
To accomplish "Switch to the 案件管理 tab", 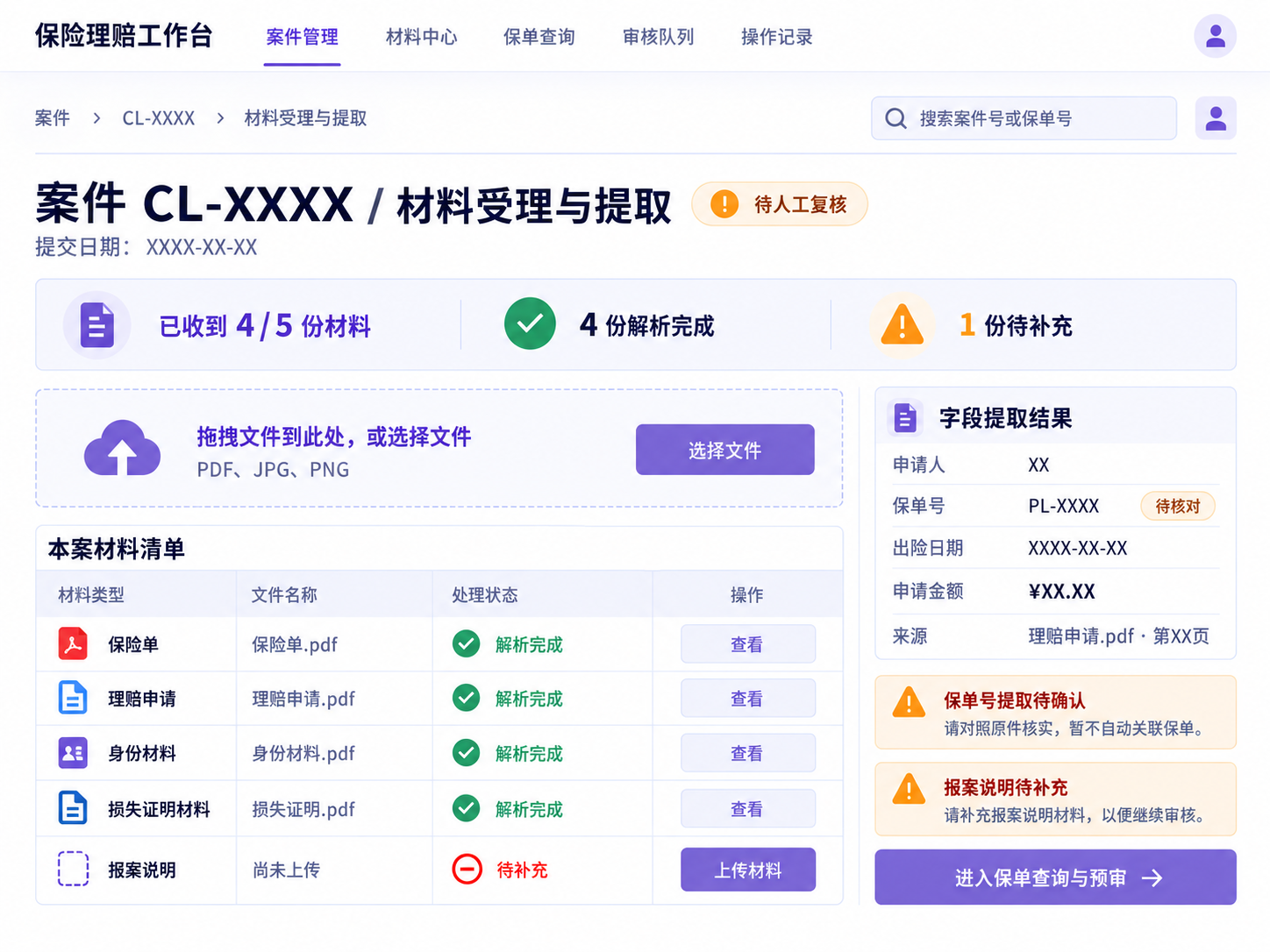I will pyautogui.click(x=302, y=37).
